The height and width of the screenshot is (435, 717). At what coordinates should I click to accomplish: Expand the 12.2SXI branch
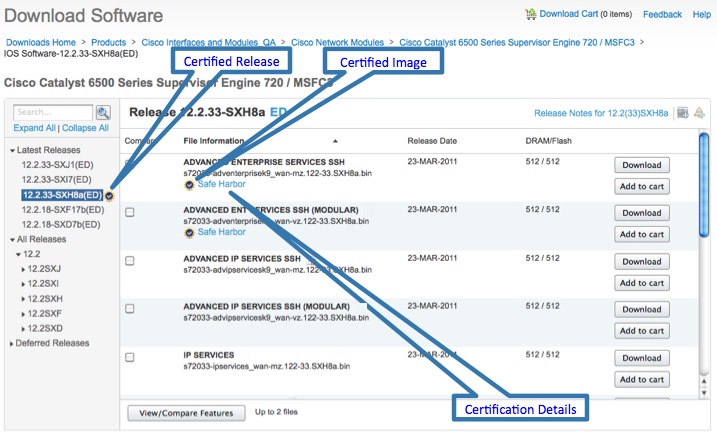[x=23, y=284]
